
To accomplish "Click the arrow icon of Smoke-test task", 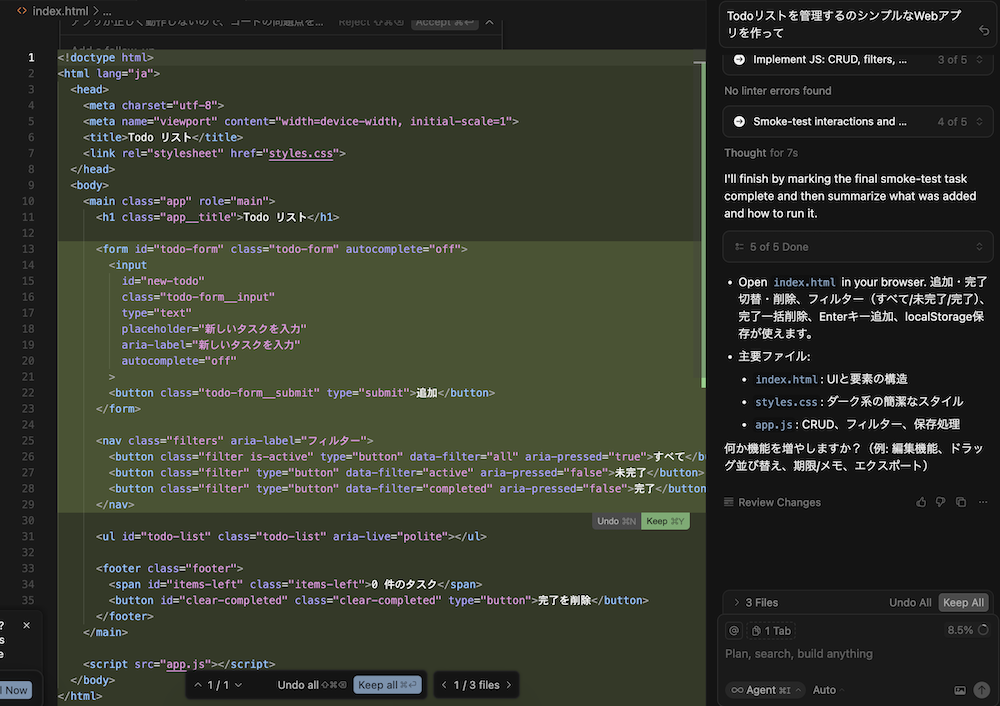I will 739,121.
